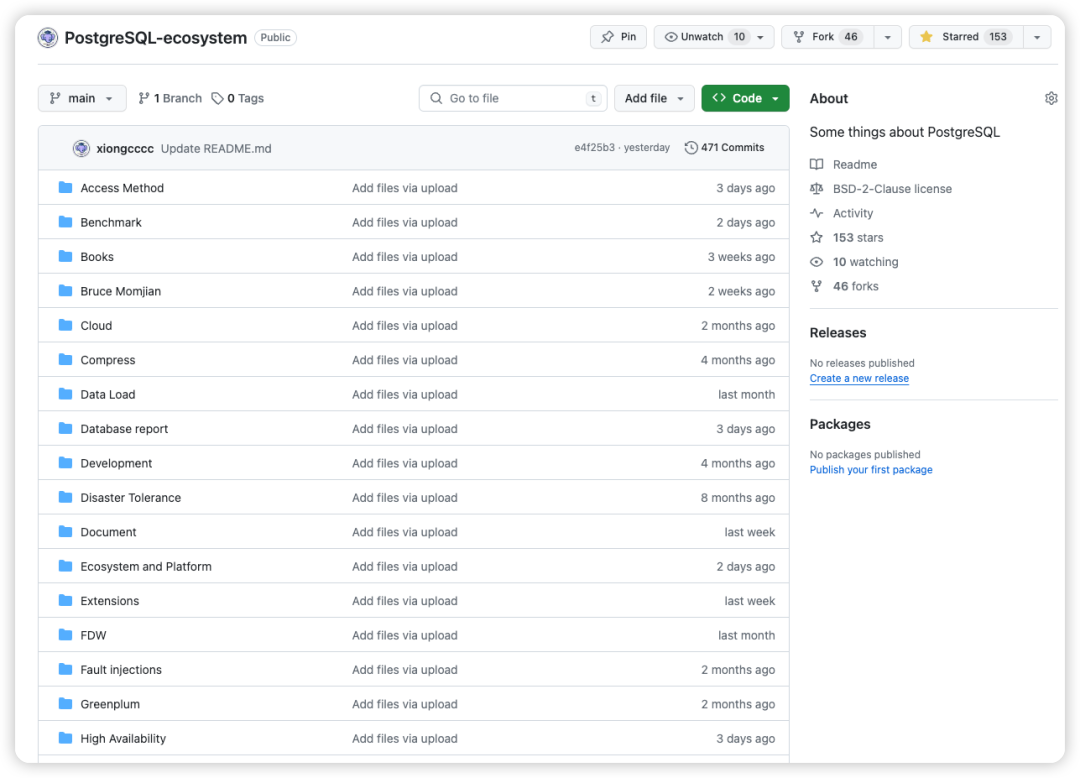Toggle the Starred button to unstar repository
1080x778 pixels.
click(966, 36)
